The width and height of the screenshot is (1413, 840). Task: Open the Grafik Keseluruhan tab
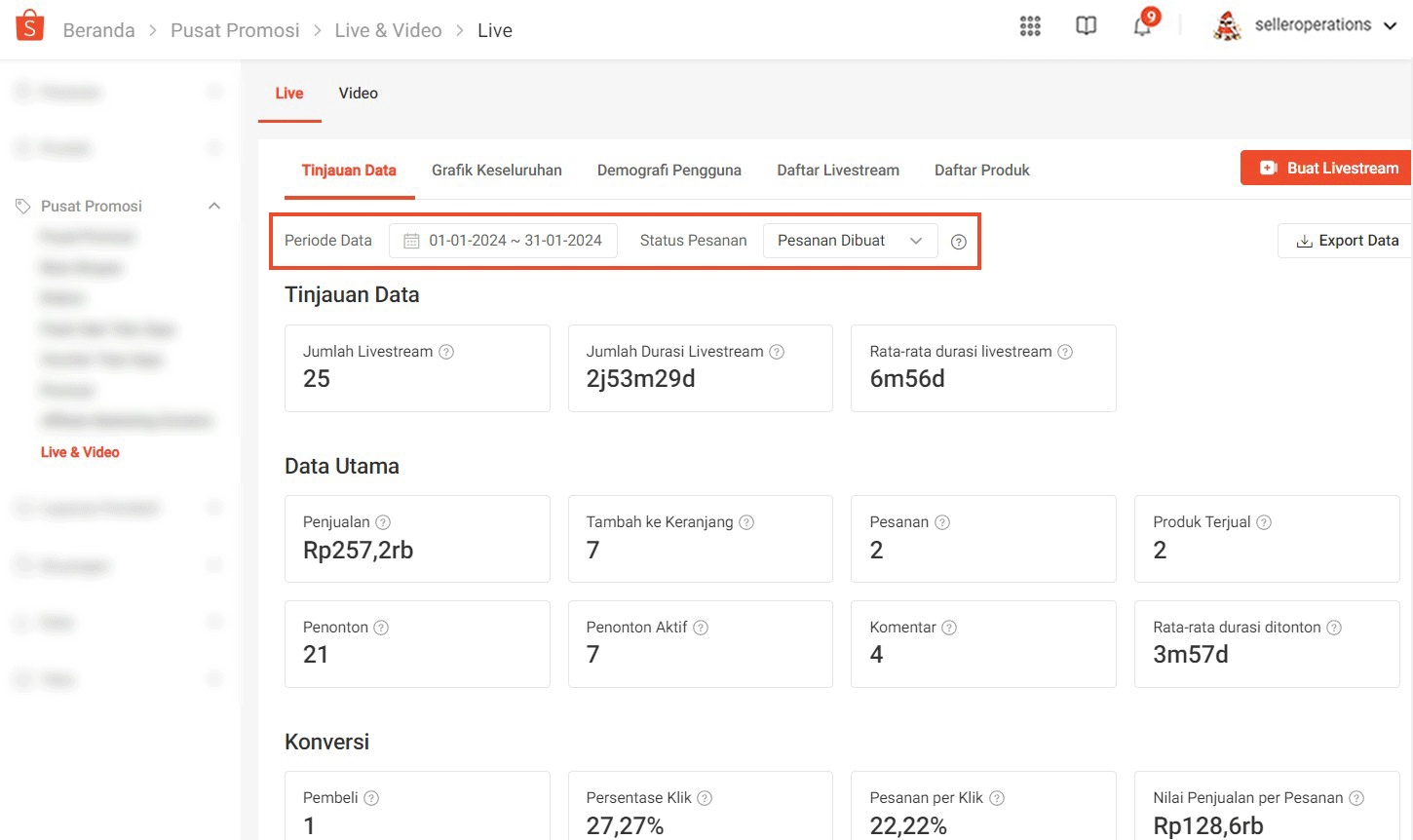(x=497, y=171)
